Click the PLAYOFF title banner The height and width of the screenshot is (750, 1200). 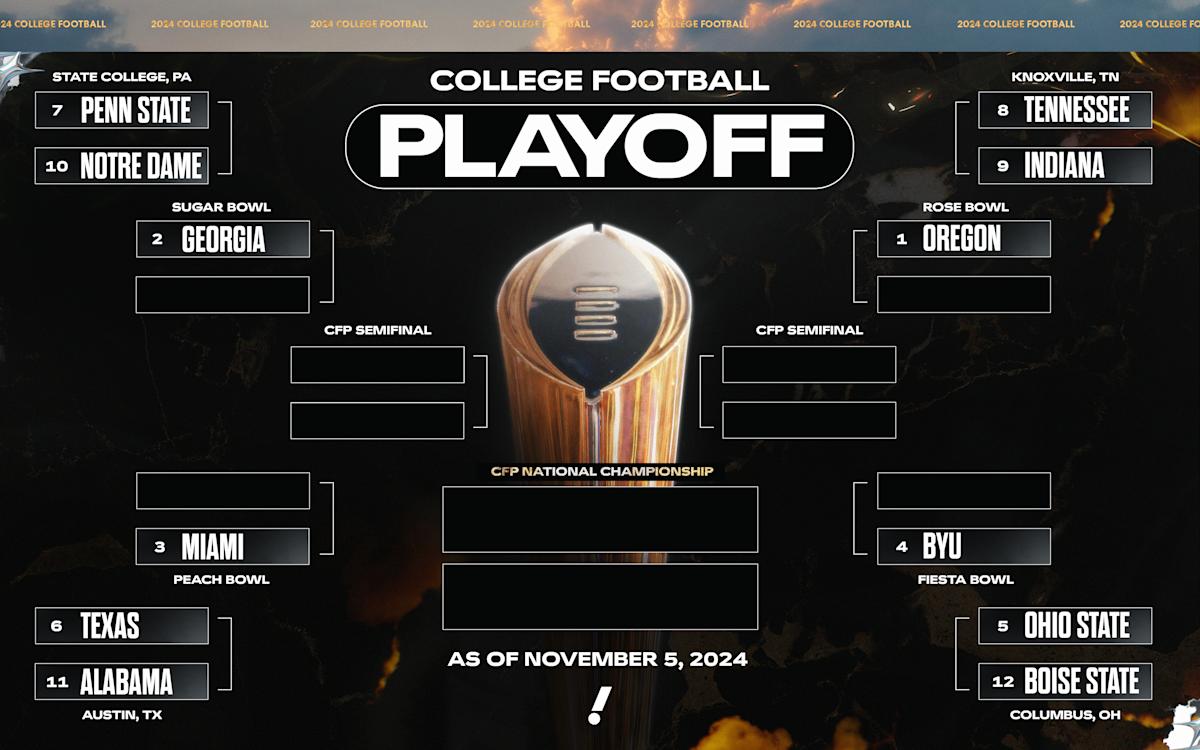click(599, 147)
